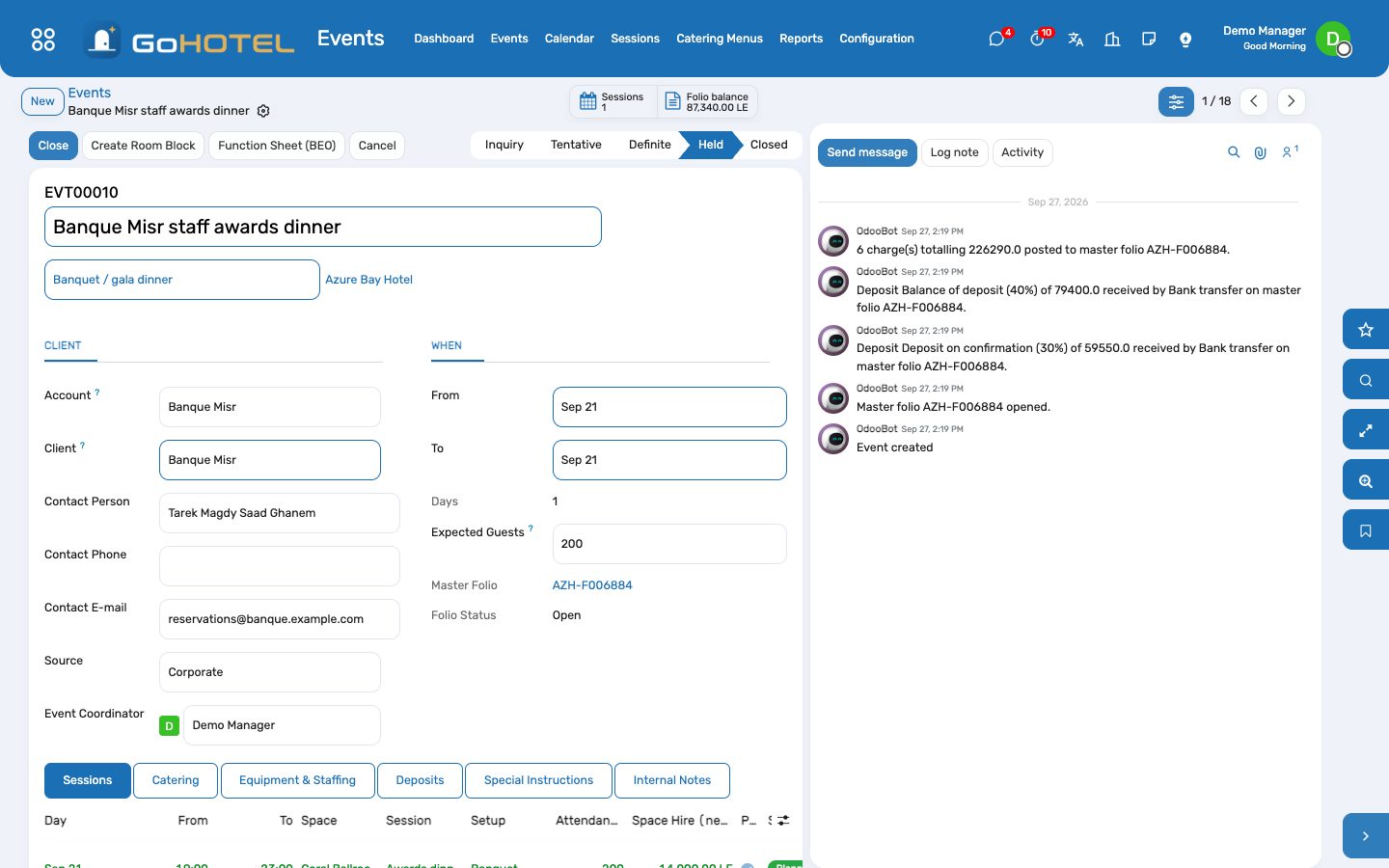Click the Send message button

pos(867,152)
